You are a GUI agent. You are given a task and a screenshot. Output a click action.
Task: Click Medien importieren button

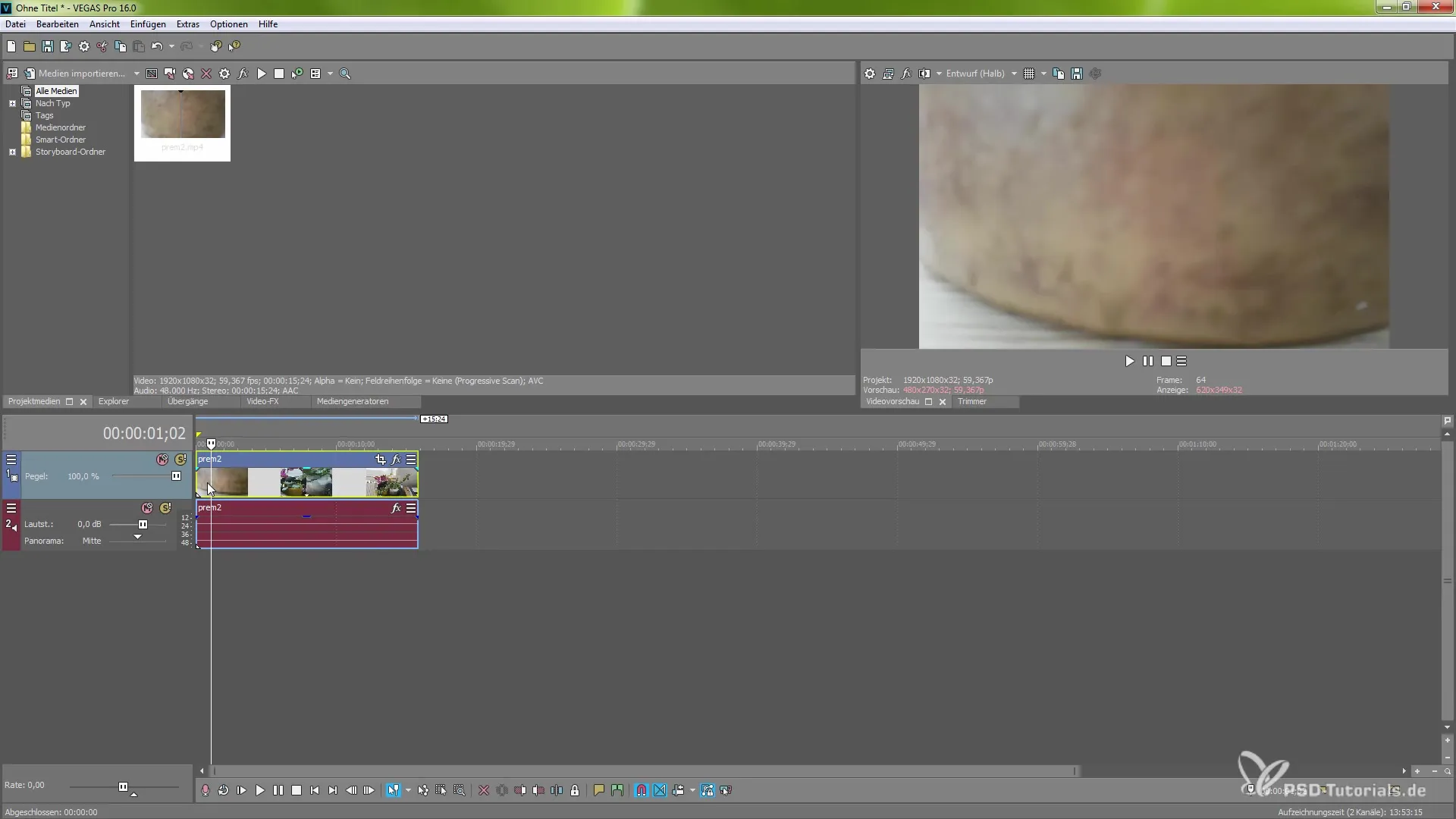coord(74,74)
